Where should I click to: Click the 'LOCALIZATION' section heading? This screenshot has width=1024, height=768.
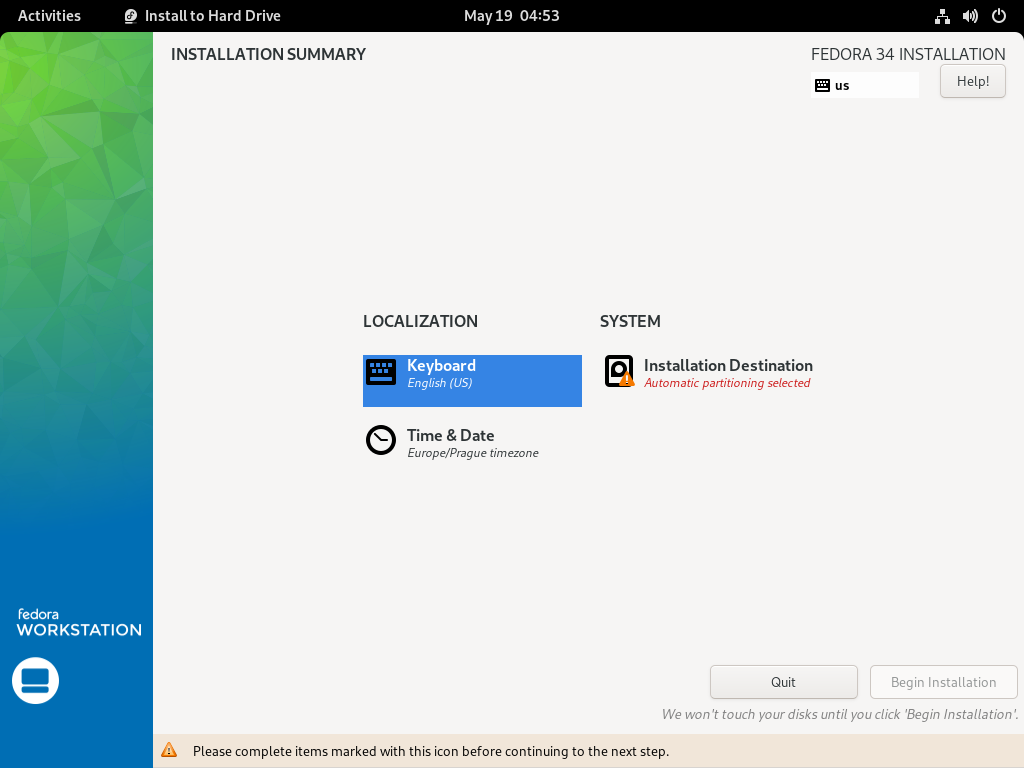pos(421,321)
